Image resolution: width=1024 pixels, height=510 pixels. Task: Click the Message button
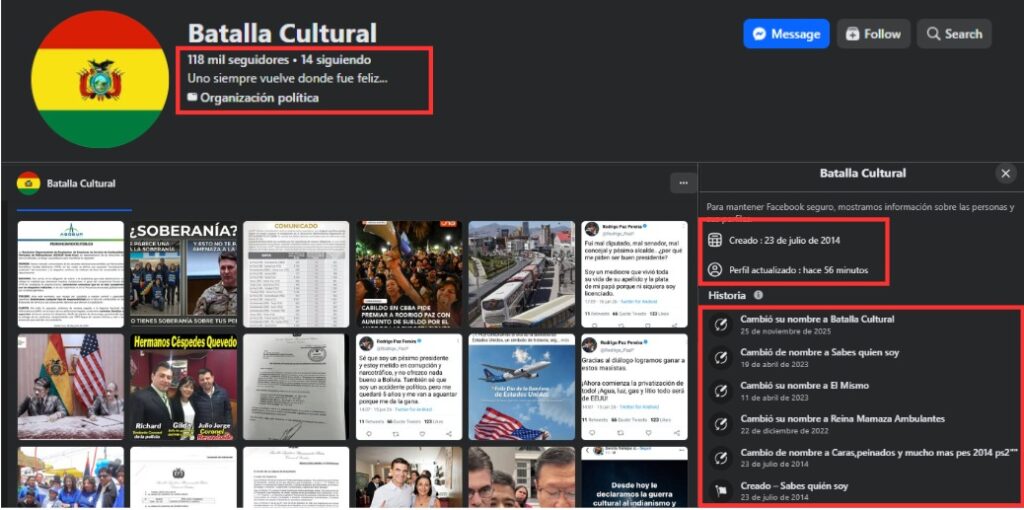(786, 34)
